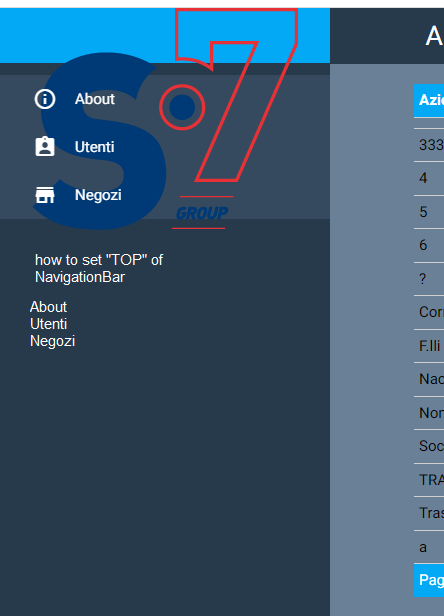Click the "how to set TOP" note text

pos(99,269)
